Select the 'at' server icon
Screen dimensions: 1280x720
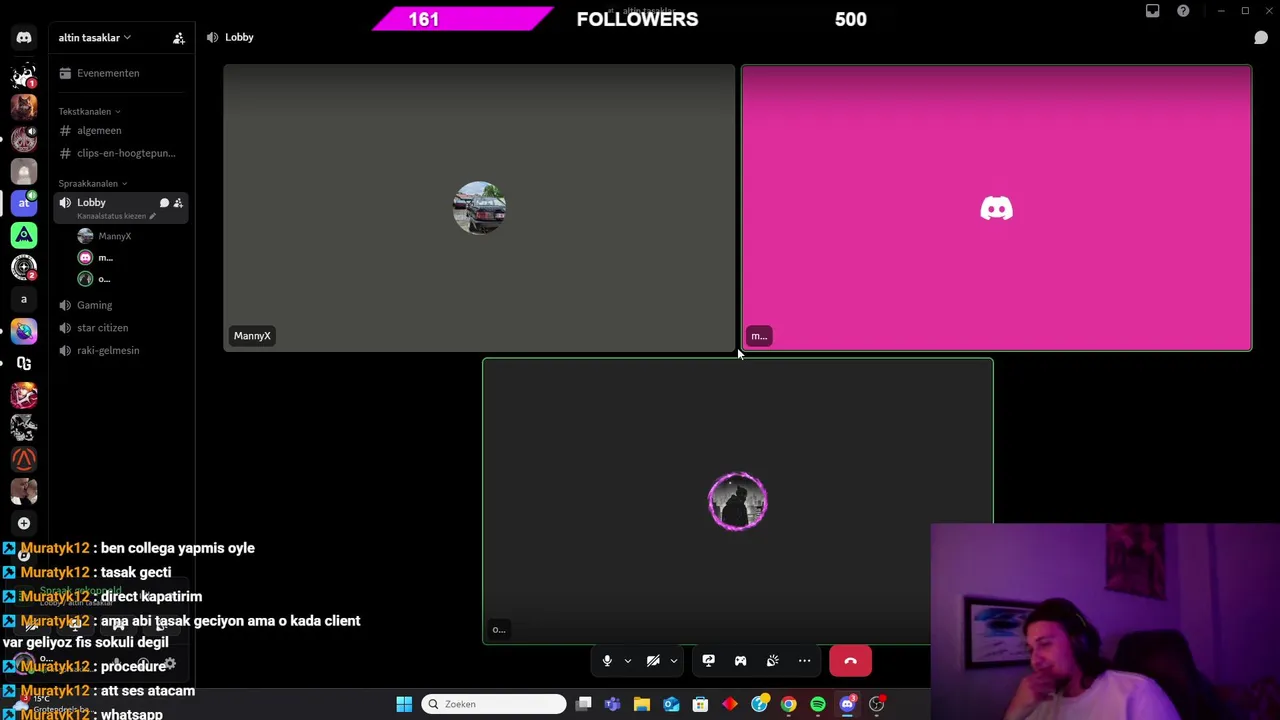point(24,203)
